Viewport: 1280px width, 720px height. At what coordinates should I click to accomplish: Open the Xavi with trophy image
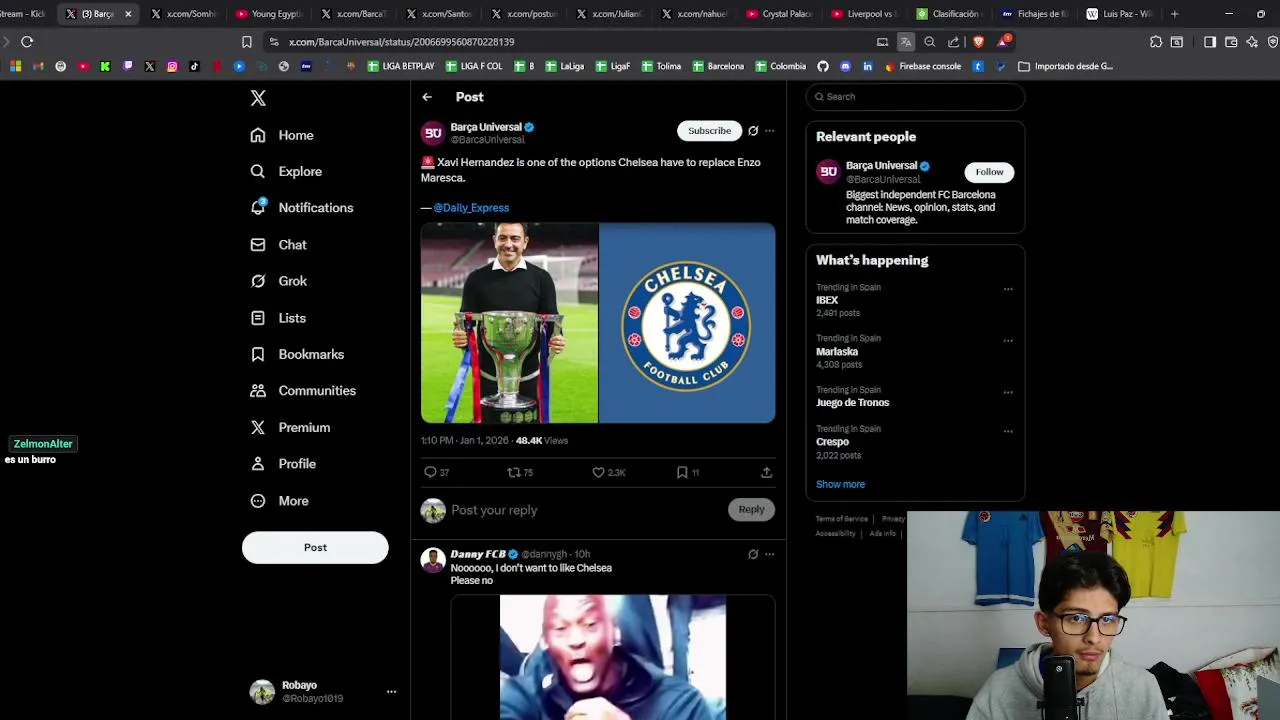pyautogui.click(x=509, y=323)
